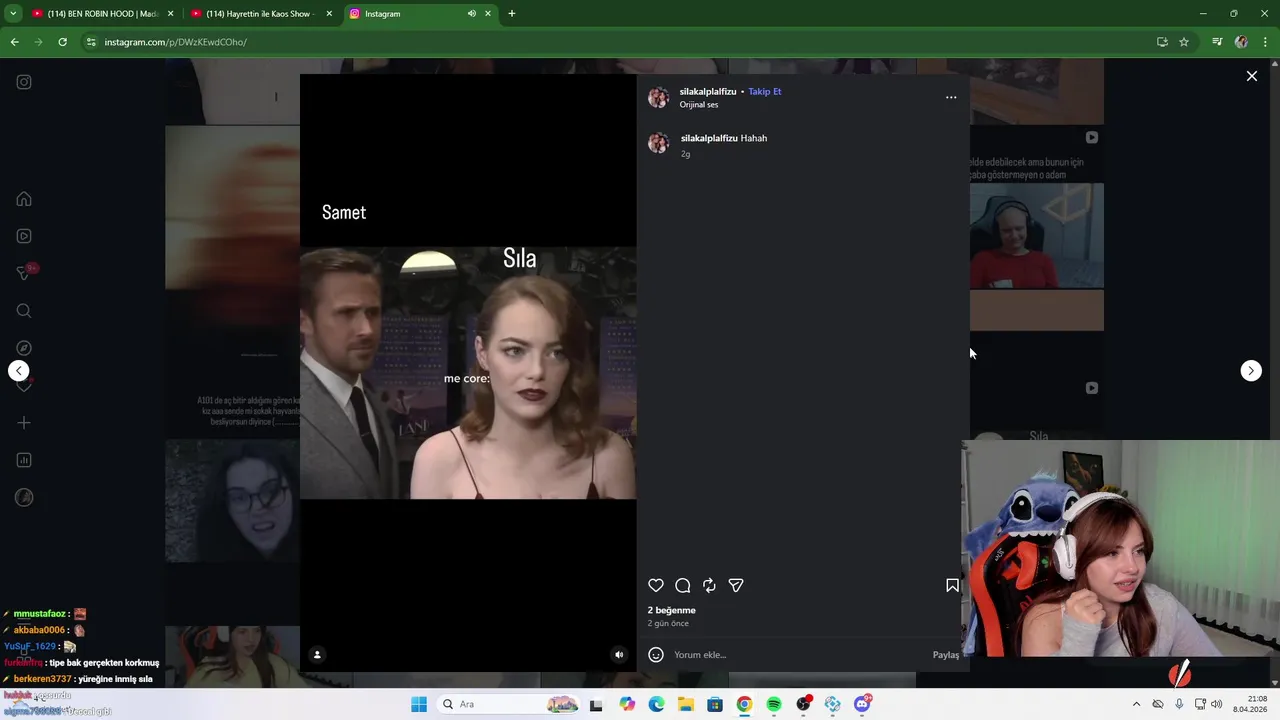Screen dimensions: 1280x720
Task: Click in the 'Yorum ekle...' comment field
Action: point(798,655)
